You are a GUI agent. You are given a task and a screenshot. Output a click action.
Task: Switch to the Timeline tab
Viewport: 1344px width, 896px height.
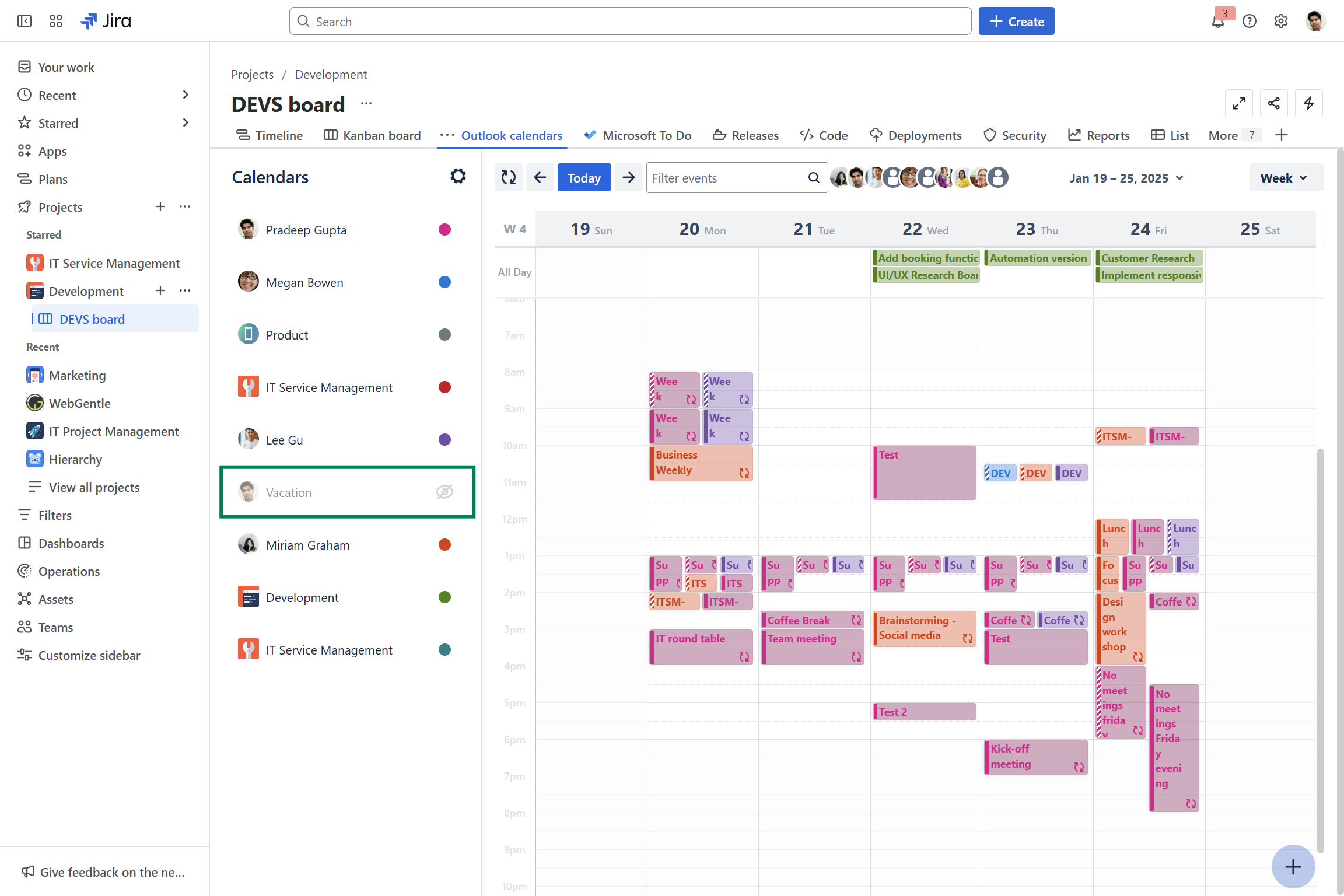[x=269, y=135]
